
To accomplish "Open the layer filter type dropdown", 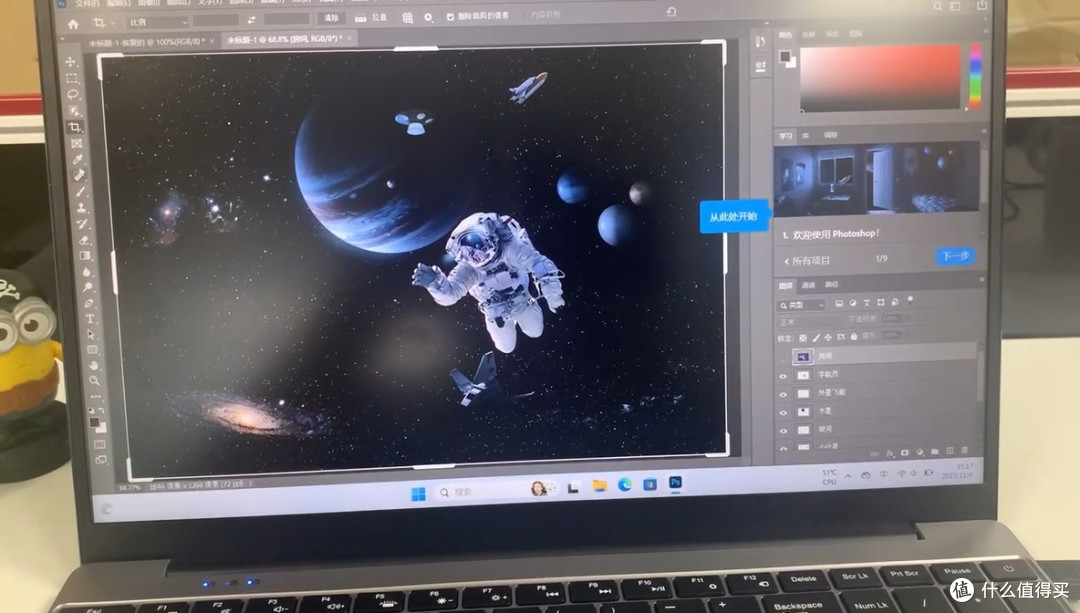I will click(x=802, y=305).
